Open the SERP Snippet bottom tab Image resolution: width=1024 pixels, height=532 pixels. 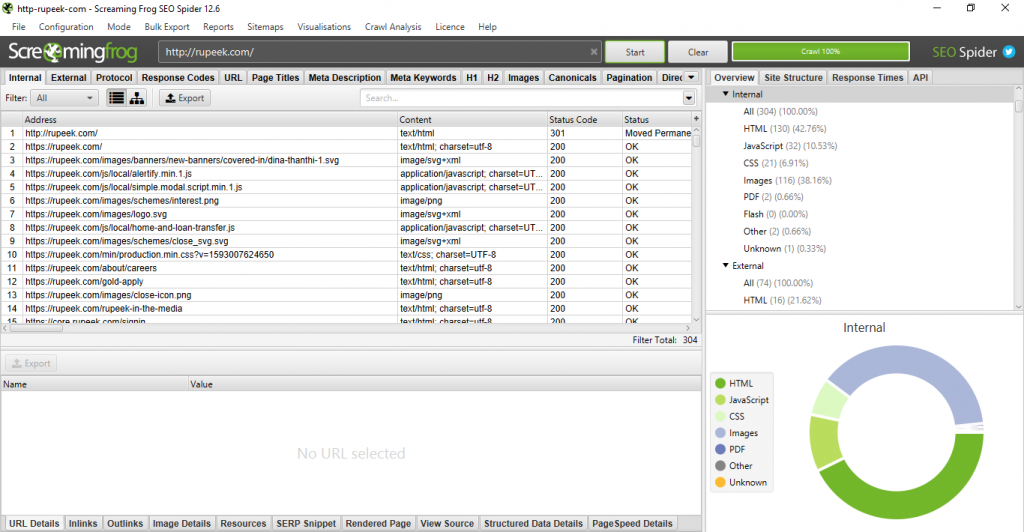(x=306, y=524)
